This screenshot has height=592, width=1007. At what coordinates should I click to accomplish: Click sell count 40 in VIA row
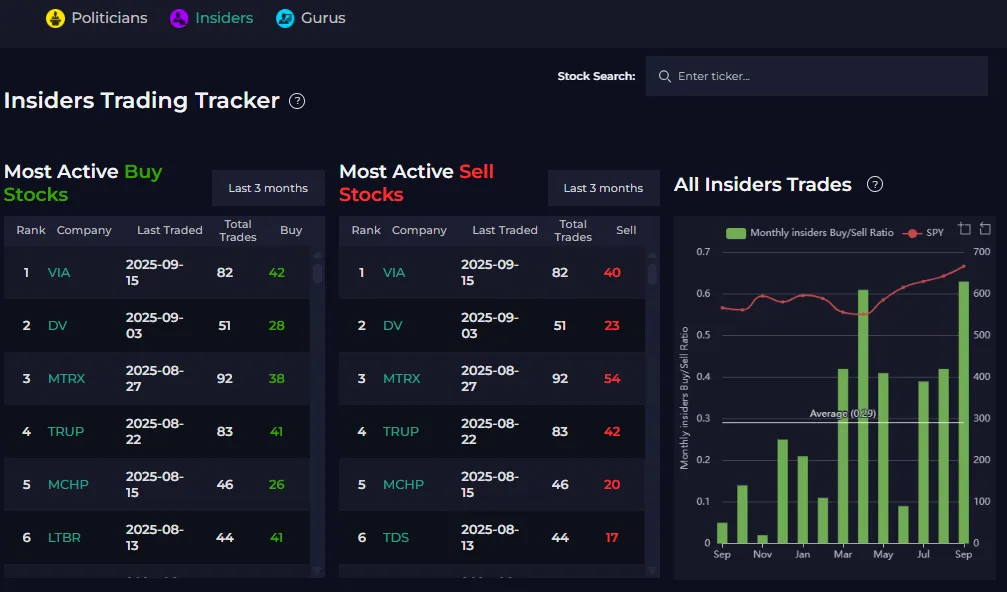pos(612,272)
